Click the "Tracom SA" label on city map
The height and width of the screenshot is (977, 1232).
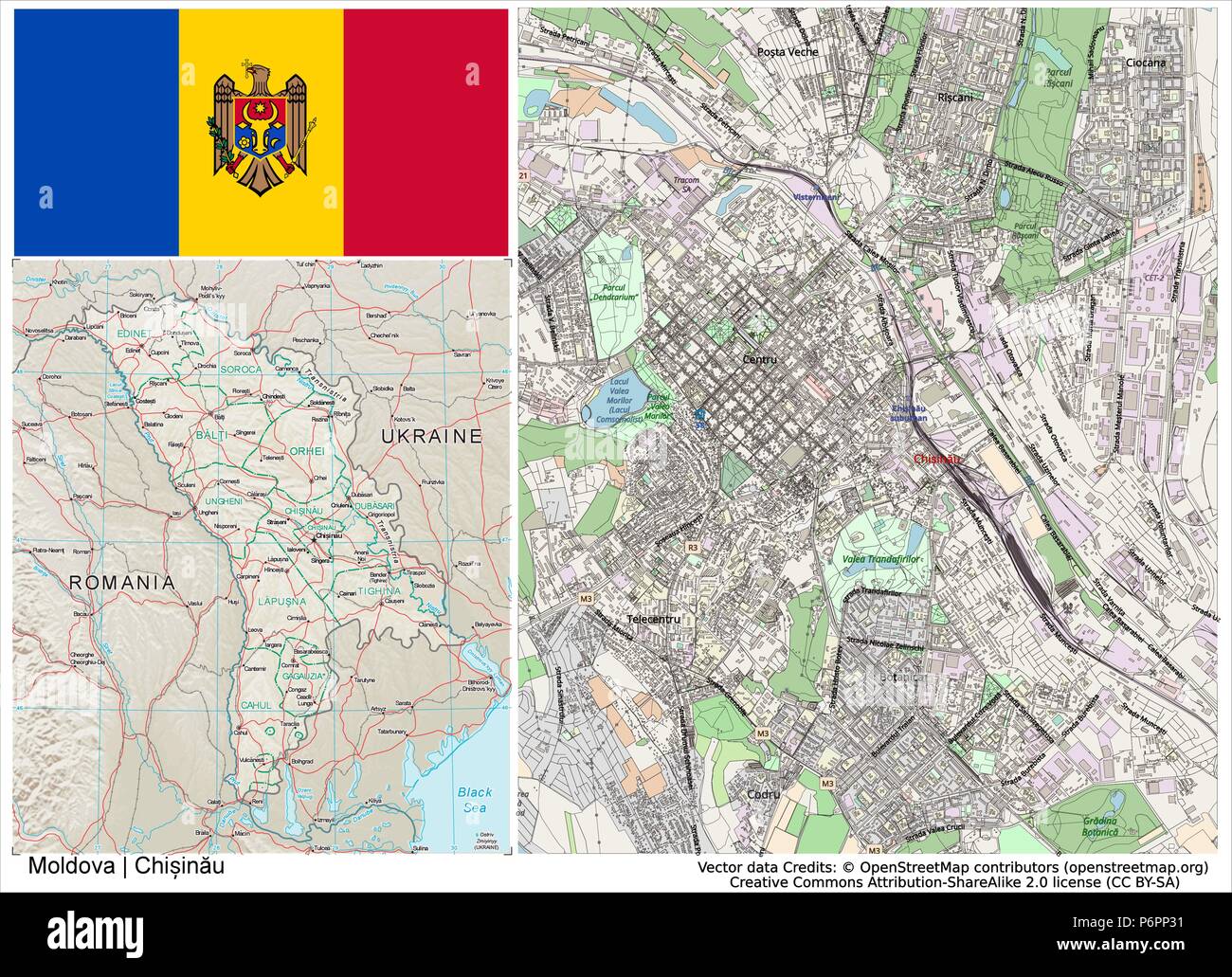click(684, 183)
